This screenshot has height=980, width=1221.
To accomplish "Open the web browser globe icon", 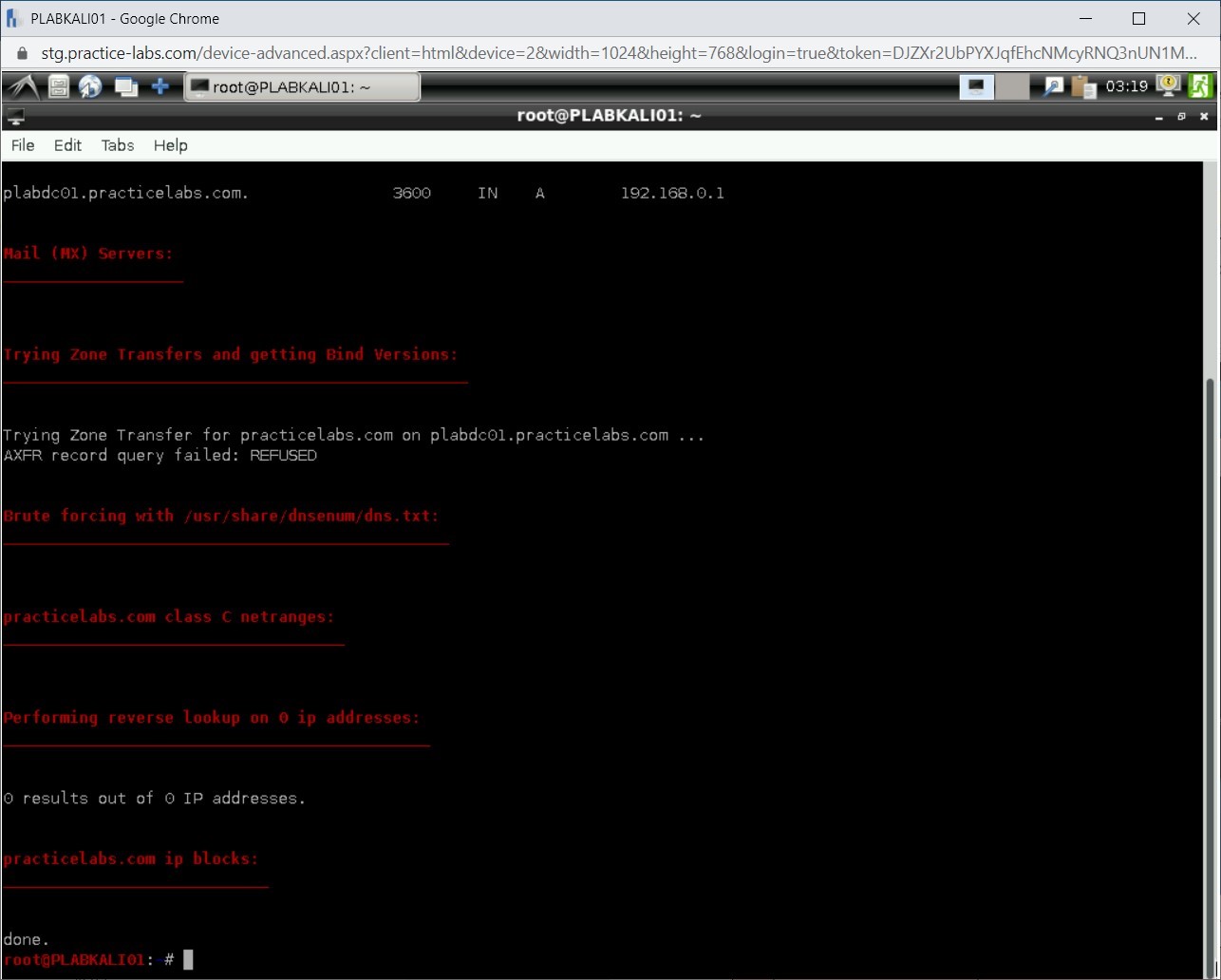I will (90, 87).
